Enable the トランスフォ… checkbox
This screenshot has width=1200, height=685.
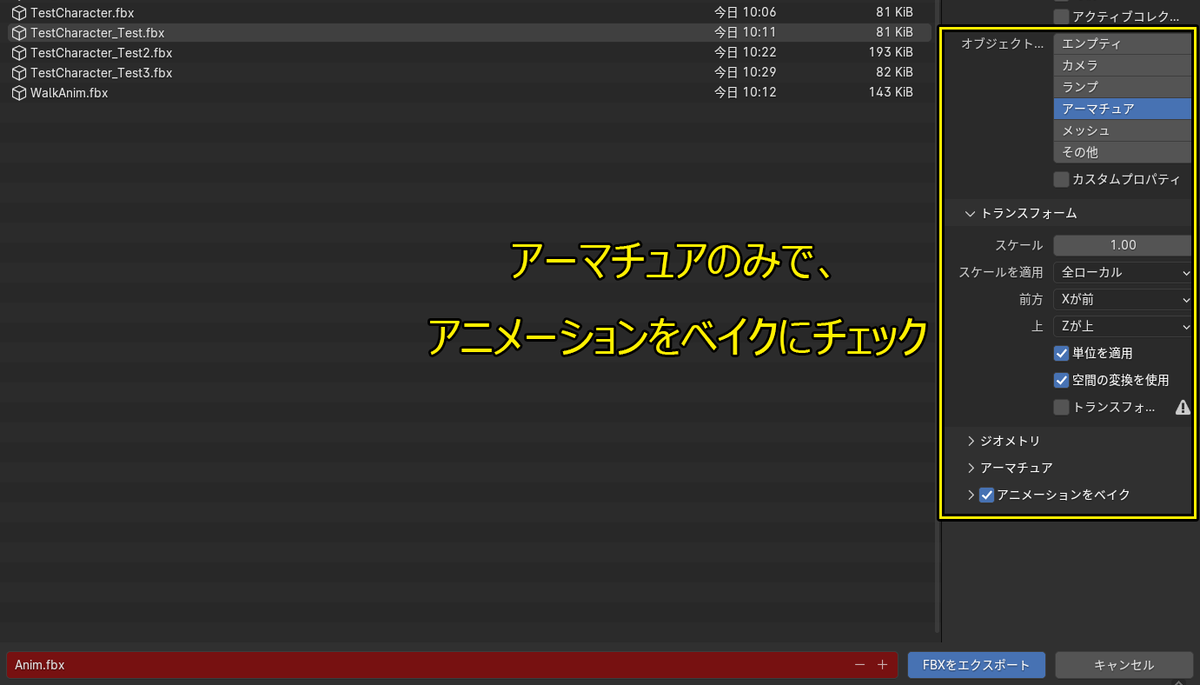(x=1061, y=407)
